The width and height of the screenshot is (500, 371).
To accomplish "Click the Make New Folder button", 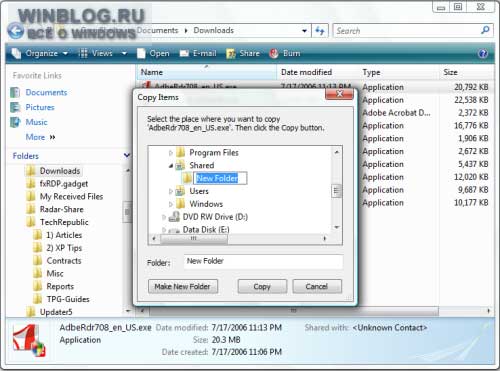I will pos(183,286).
